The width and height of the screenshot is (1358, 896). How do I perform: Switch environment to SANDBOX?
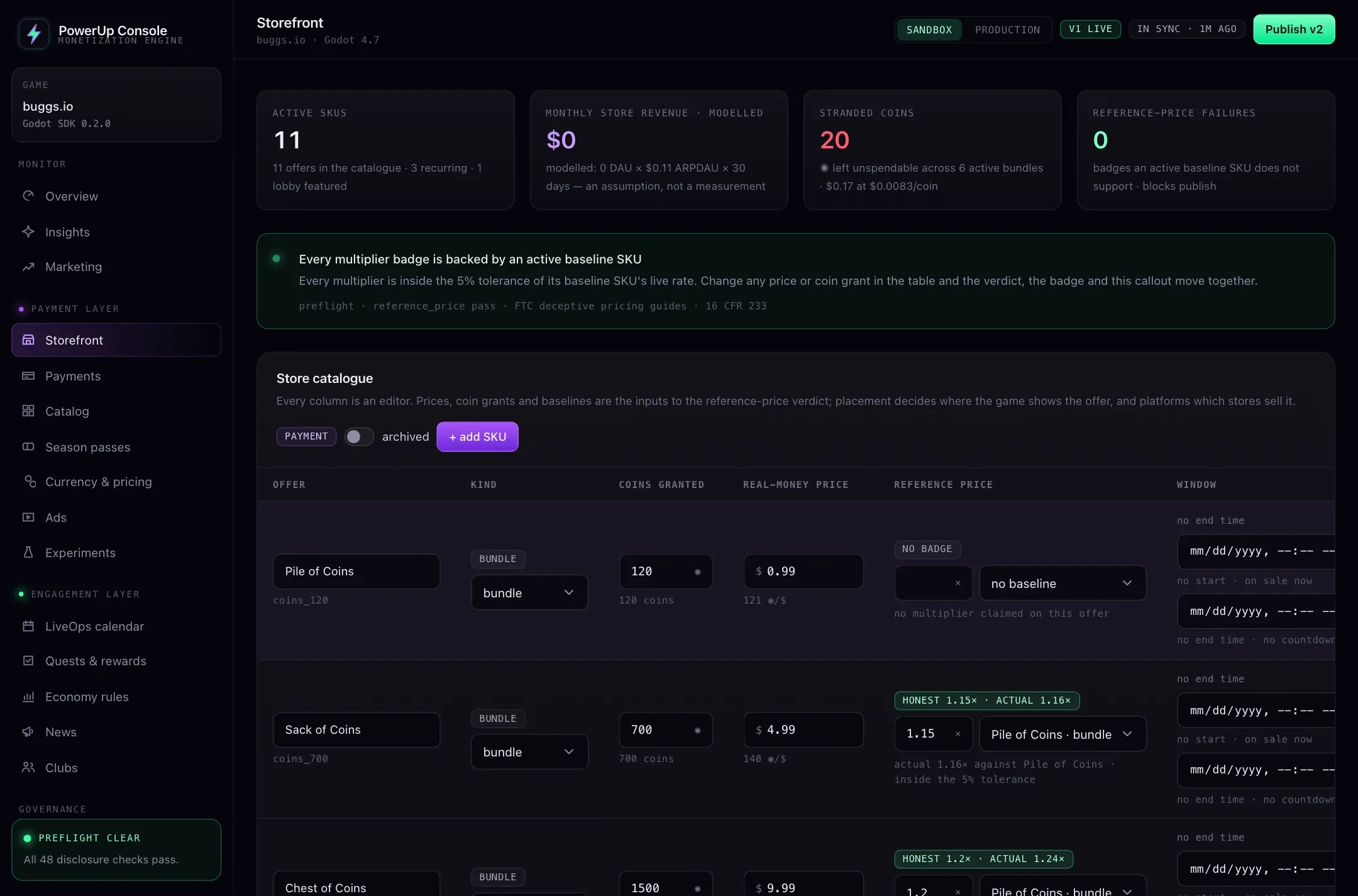tap(929, 30)
